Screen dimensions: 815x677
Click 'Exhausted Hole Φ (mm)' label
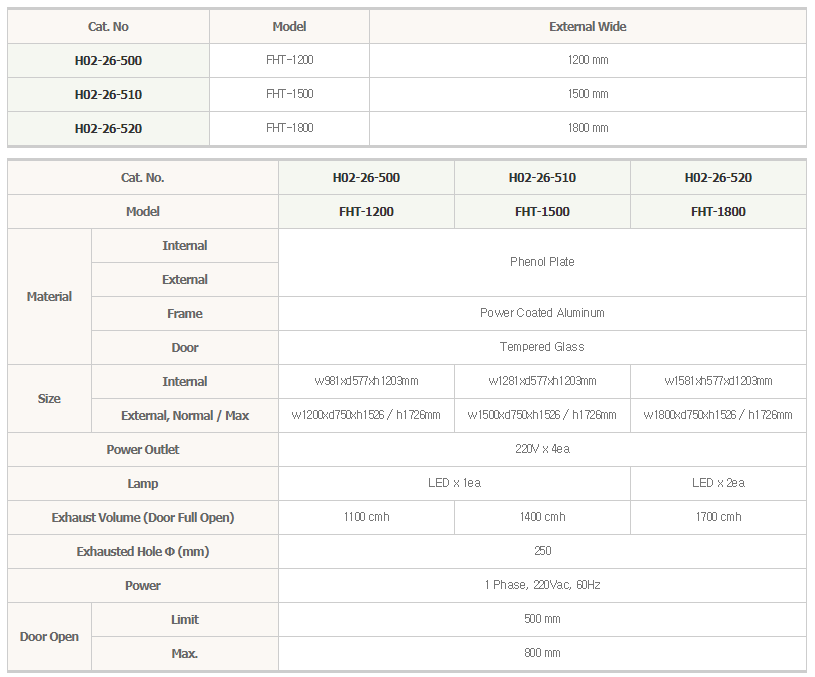143,551
